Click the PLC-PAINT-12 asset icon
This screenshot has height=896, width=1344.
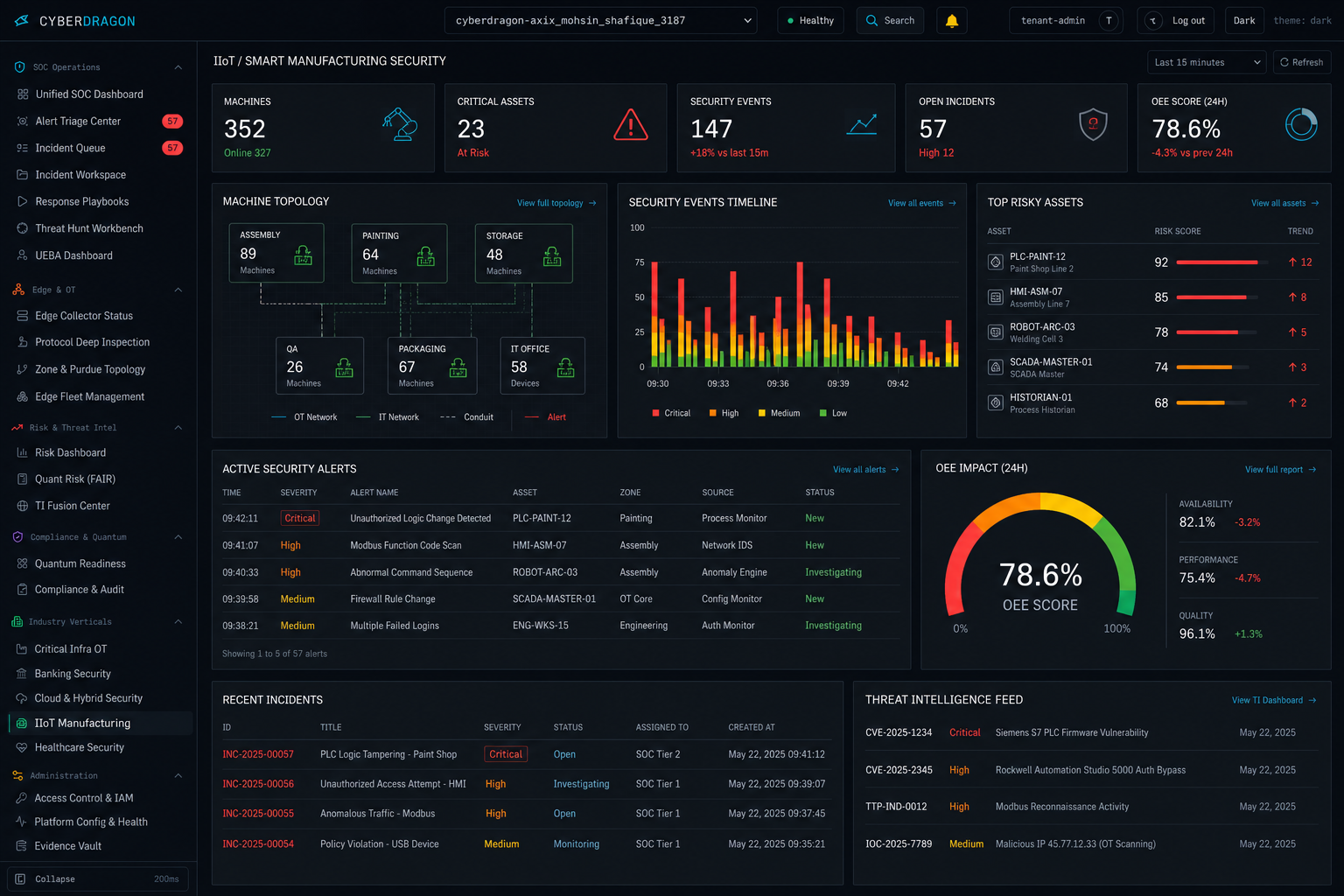tap(995, 262)
